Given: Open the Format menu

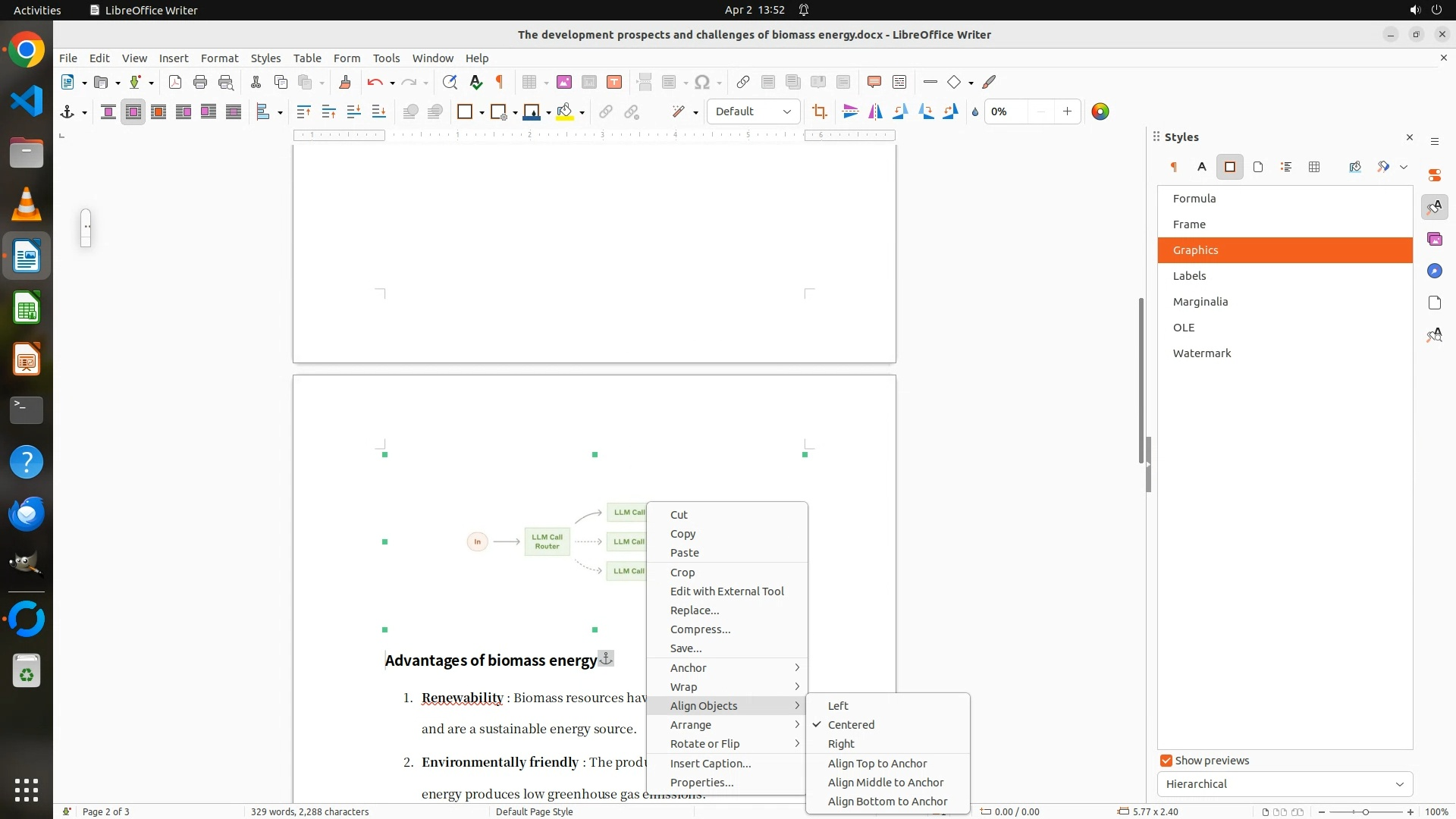Looking at the screenshot, I should coord(219,58).
